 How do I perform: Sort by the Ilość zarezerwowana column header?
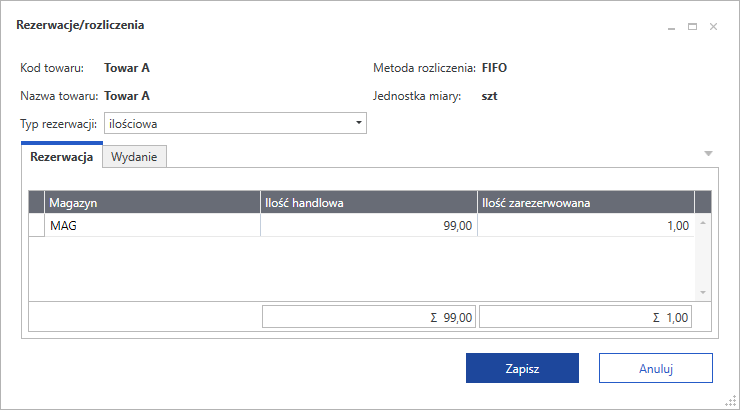[585, 203]
